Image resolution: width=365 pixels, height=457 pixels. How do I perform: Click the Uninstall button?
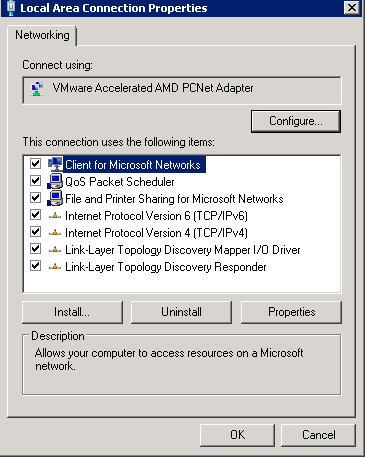181,312
